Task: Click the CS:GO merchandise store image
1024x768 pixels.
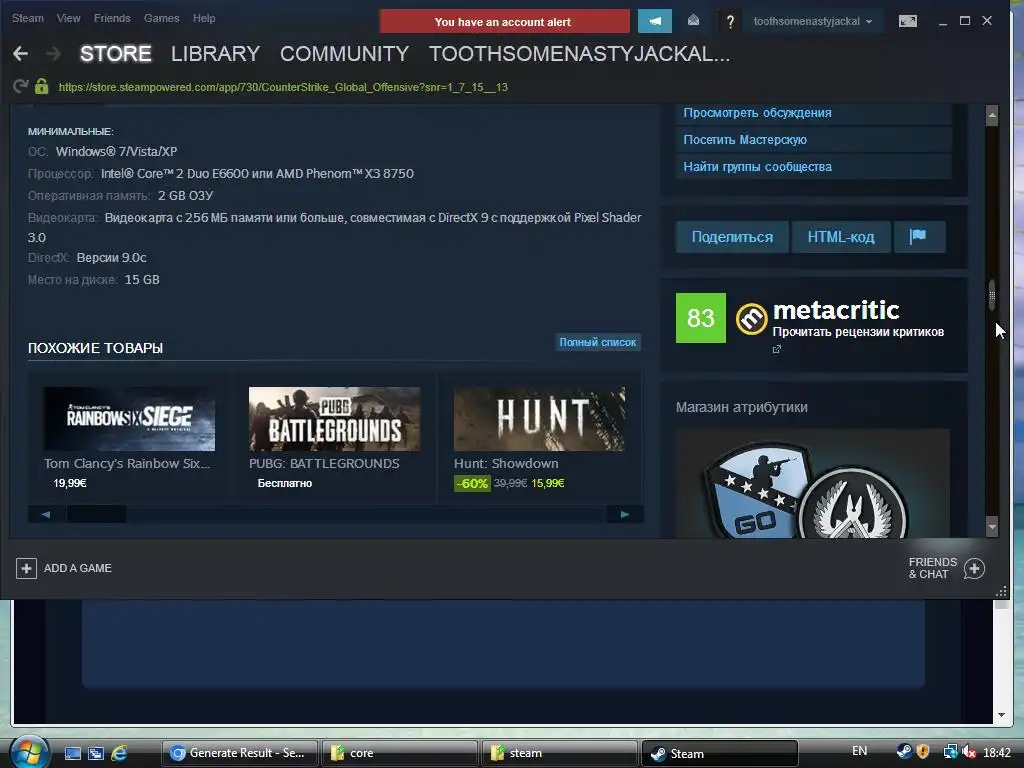Action: pyautogui.click(x=812, y=483)
